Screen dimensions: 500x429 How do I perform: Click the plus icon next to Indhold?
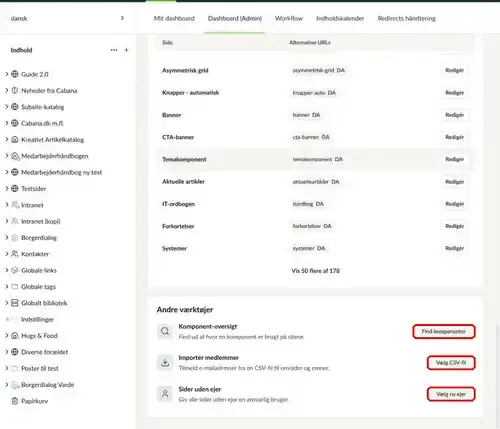pyautogui.click(x=126, y=50)
